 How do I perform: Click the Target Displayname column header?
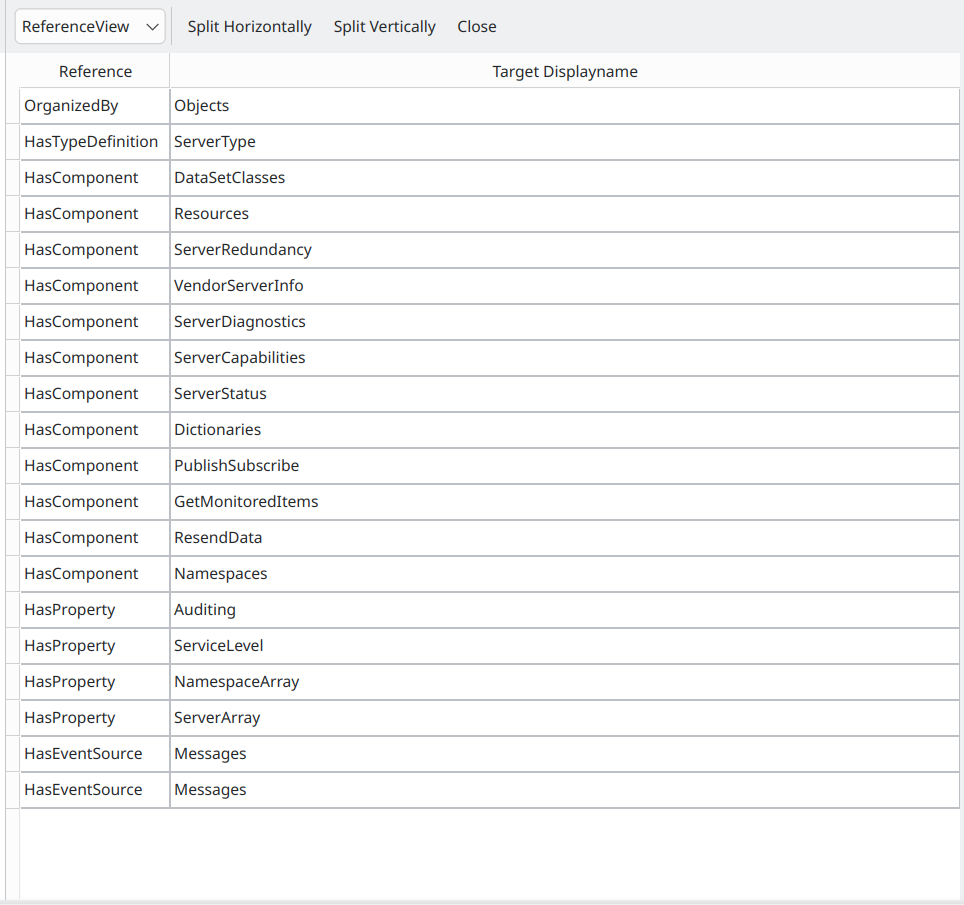pos(564,71)
